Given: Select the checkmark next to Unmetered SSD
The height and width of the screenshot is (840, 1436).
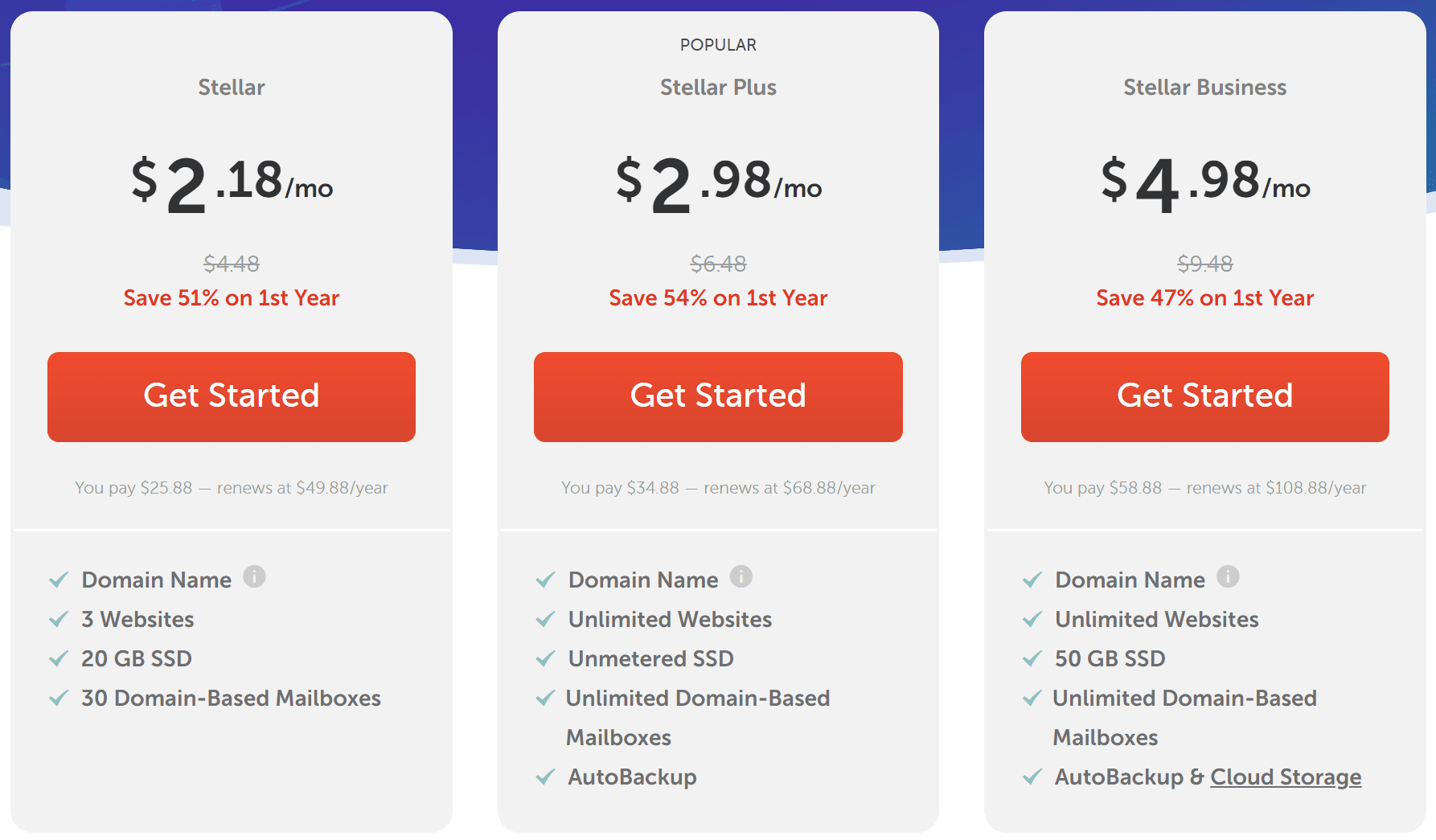Looking at the screenshot, I should 546,658.
